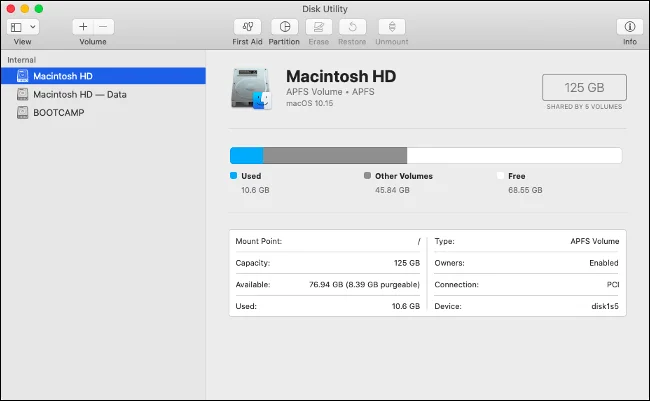Click the Internal sidebar section header
The height and width of the screenshot is (401, 650).
tap(21, 60)
